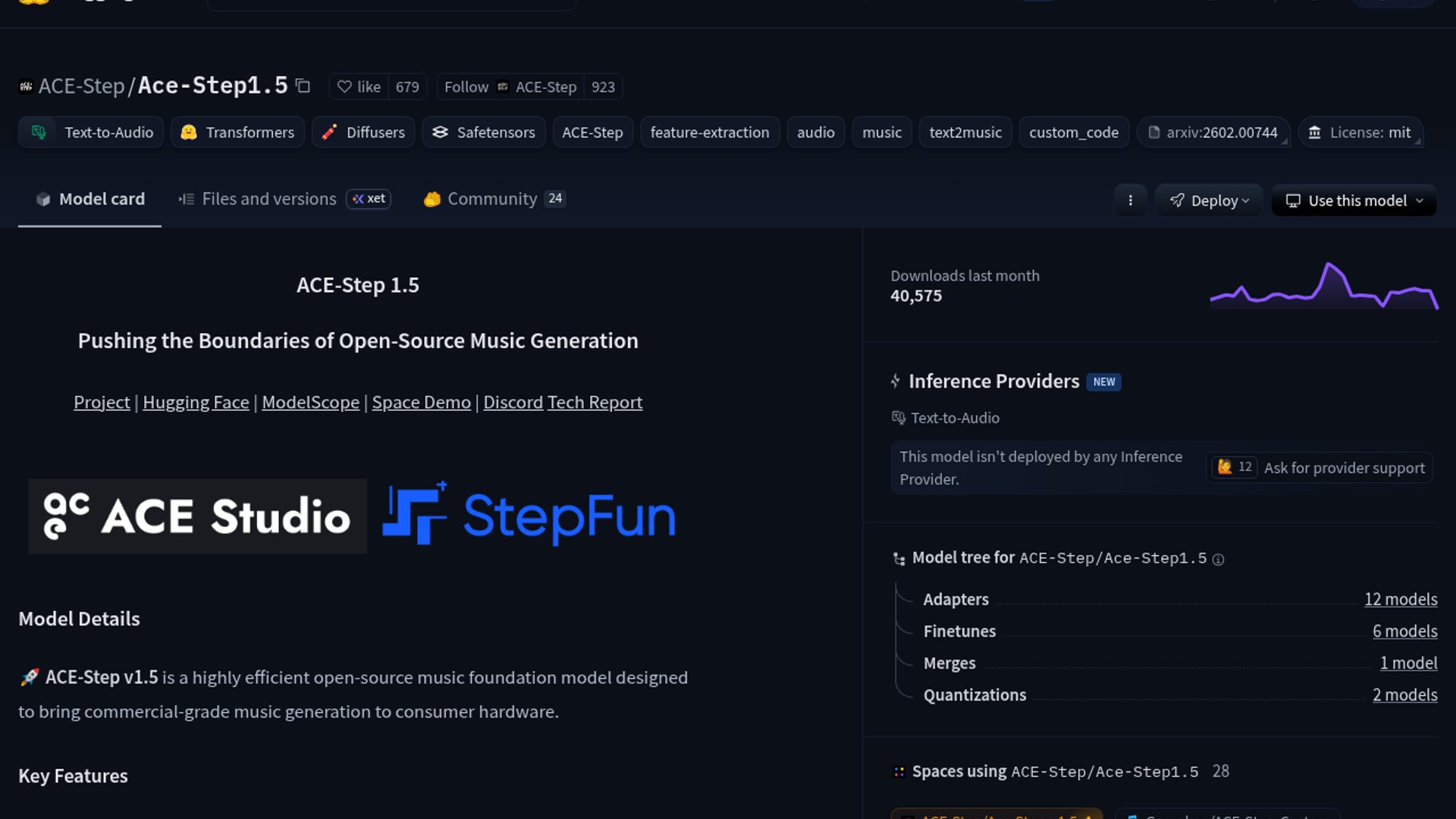The image size is (1456, 819).
Task: Open the Tech Report link
Action: coord(595,402)
